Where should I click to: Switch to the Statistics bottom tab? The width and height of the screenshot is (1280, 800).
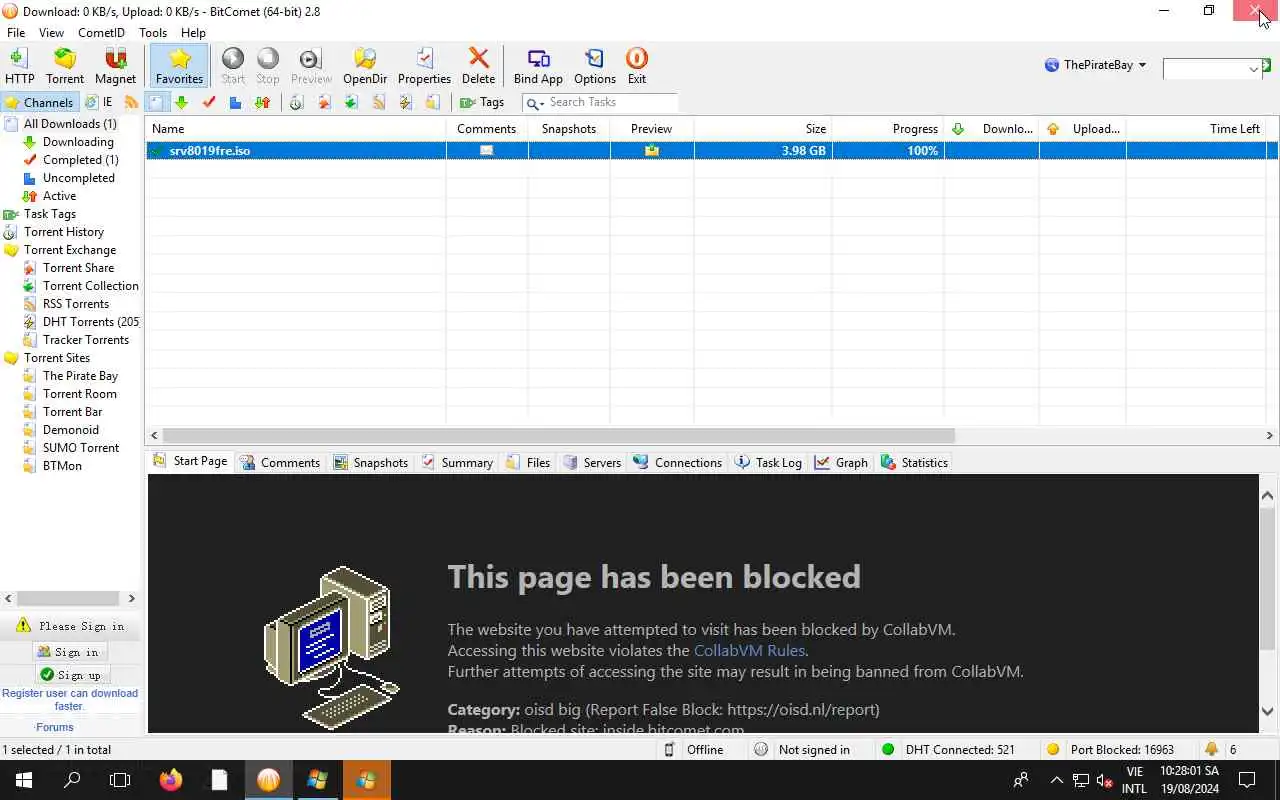coord(914,463)
